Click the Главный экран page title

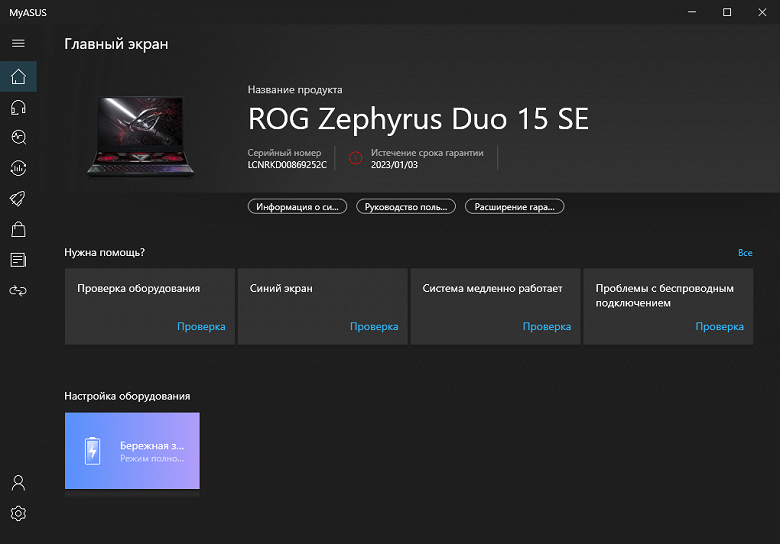(x=116, y=44)
